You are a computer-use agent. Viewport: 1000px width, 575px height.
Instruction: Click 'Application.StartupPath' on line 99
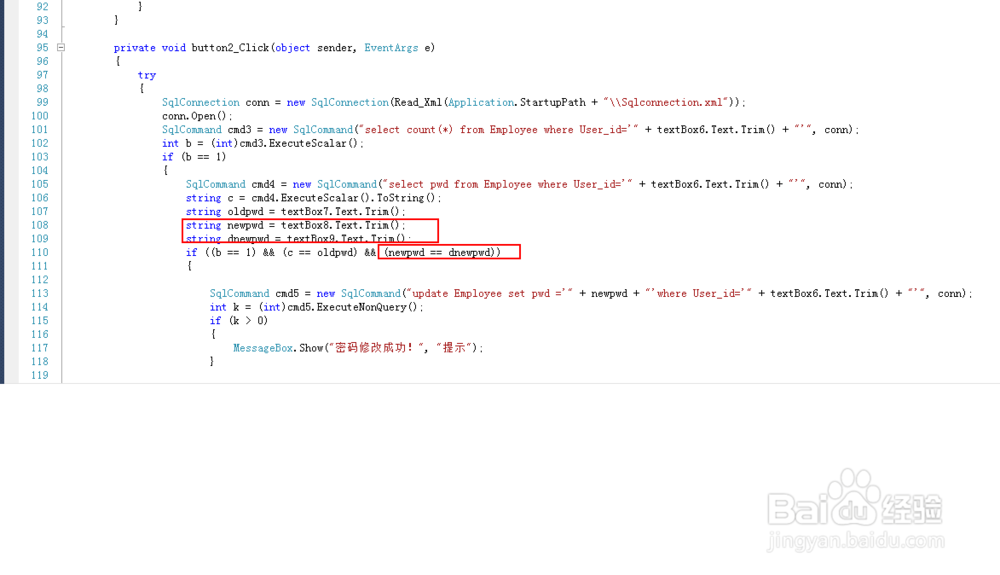[517, 103]
